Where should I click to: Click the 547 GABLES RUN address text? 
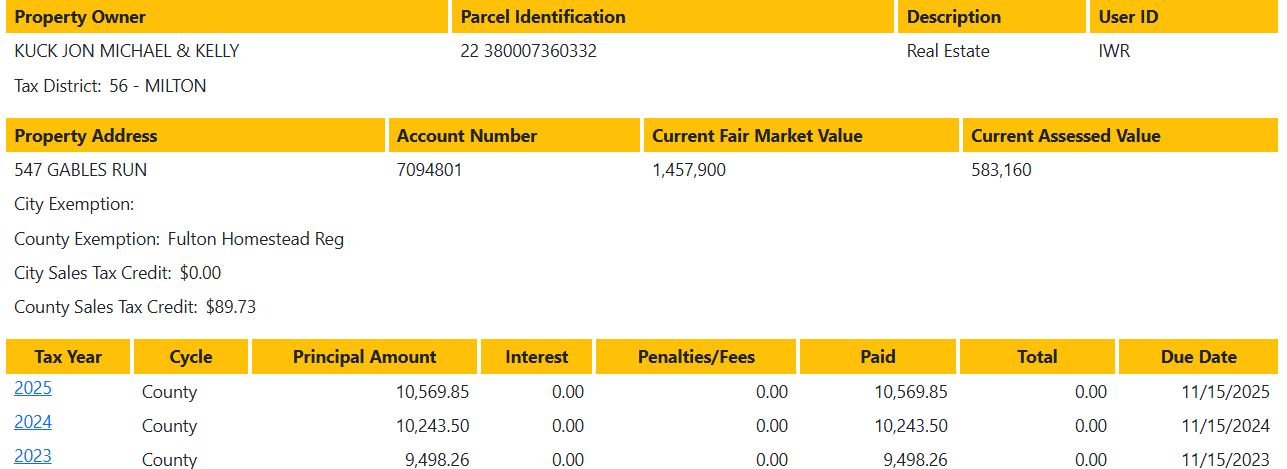point(81,170)
